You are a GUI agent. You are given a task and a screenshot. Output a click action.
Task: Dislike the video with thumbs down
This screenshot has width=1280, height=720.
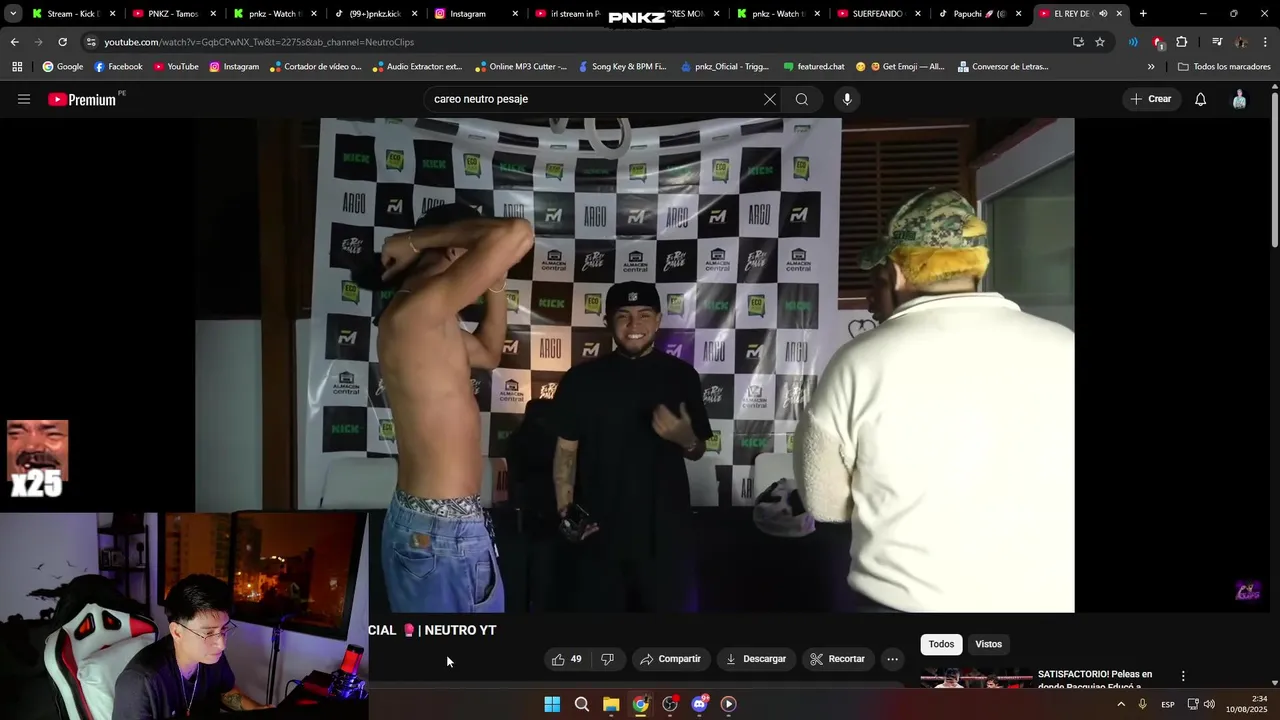point(607,659)
